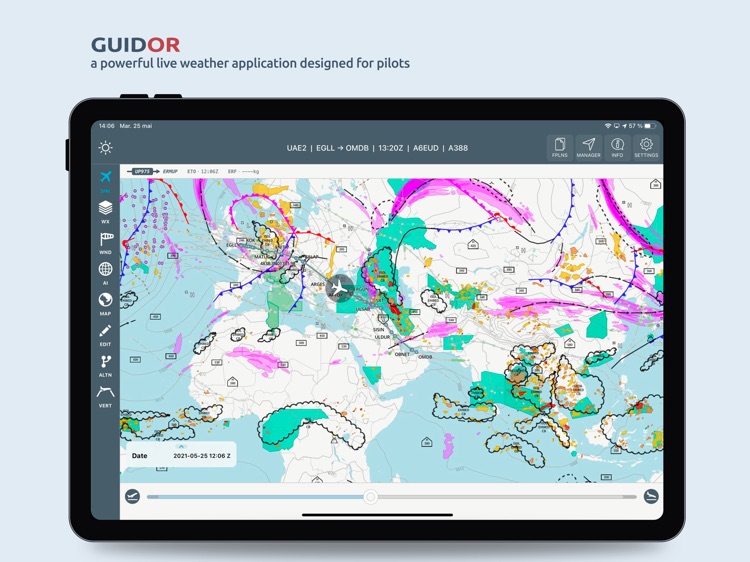
Task: Show the VERT vertical profile view
Action: 105,397
